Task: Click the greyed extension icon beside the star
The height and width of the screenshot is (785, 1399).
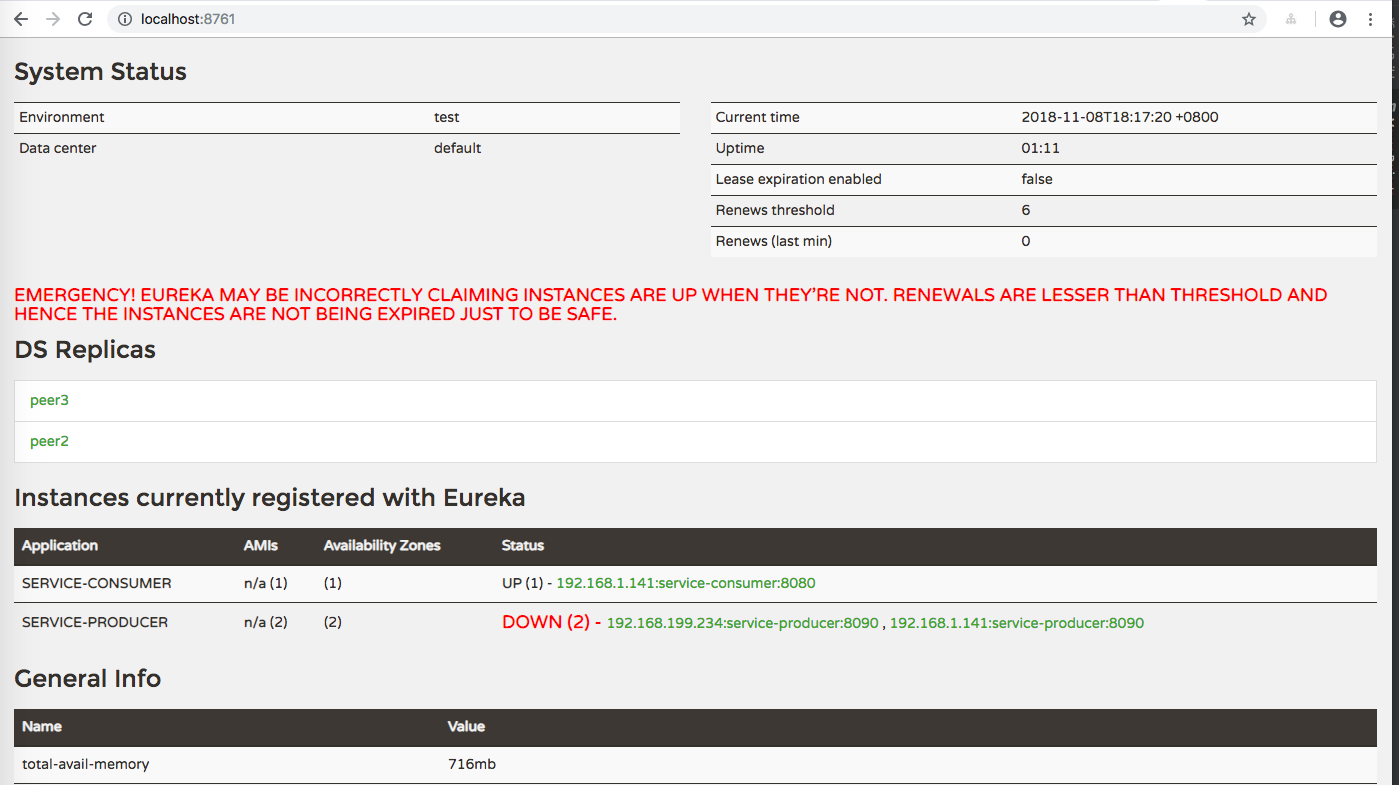Action: (x=1292, y=19)
